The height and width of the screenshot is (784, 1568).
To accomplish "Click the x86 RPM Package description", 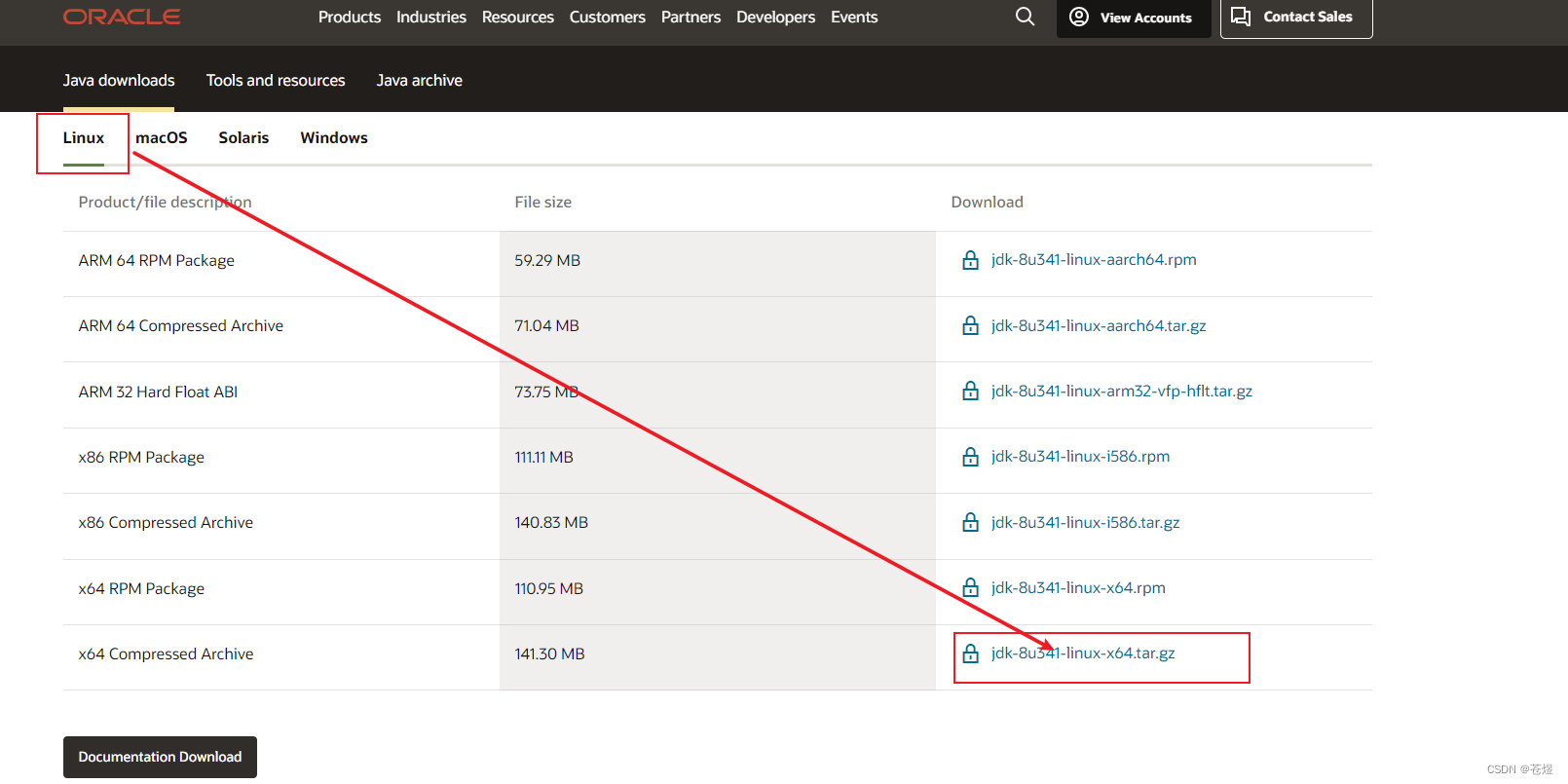I will 141,457.
